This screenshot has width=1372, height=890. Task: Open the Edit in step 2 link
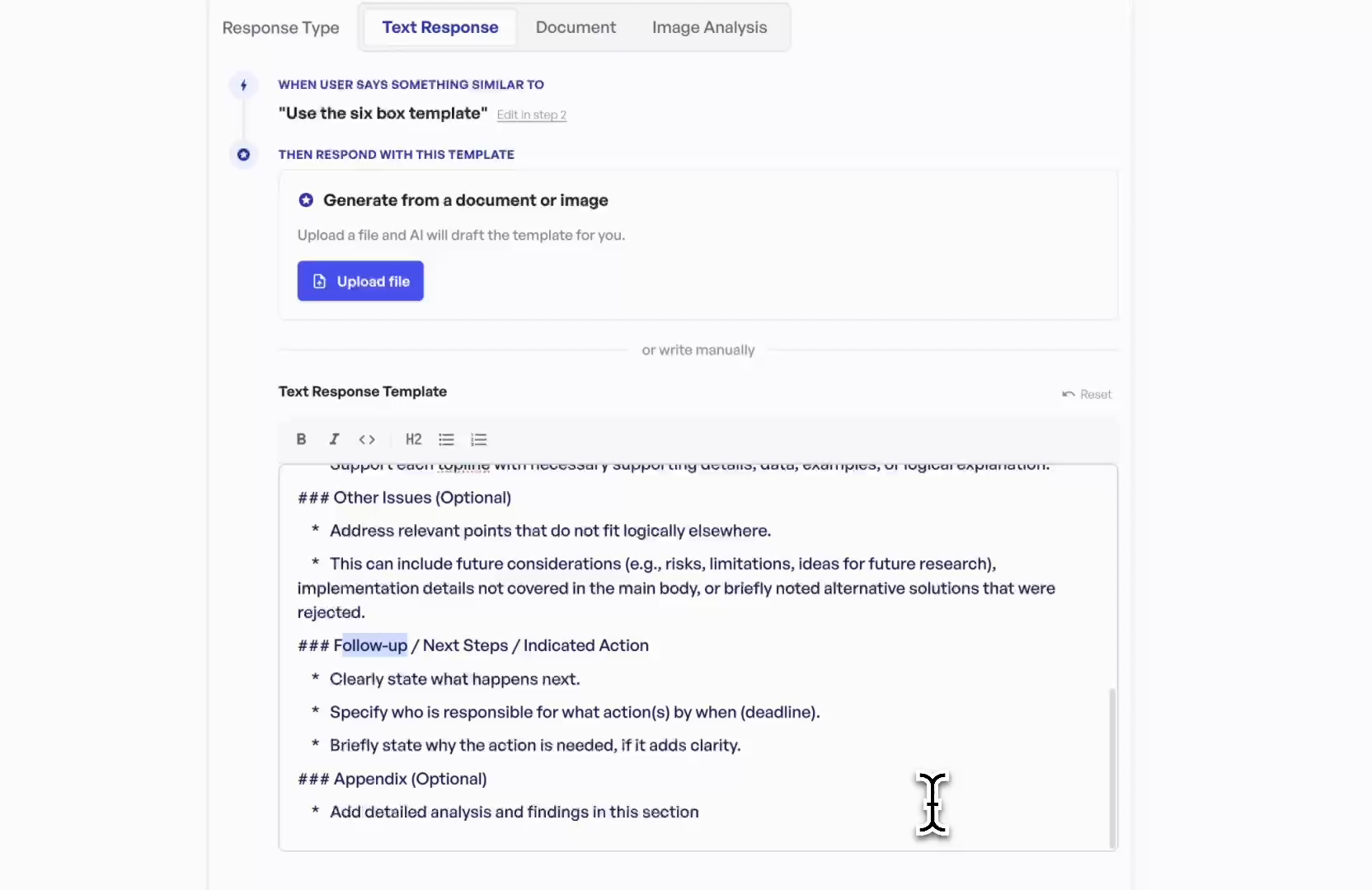click(x=531, y=115)
